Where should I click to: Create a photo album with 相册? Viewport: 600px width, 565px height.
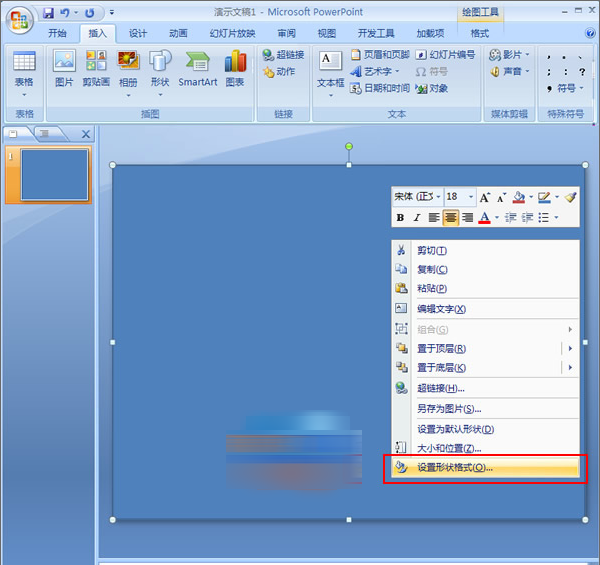coord(128,73)
